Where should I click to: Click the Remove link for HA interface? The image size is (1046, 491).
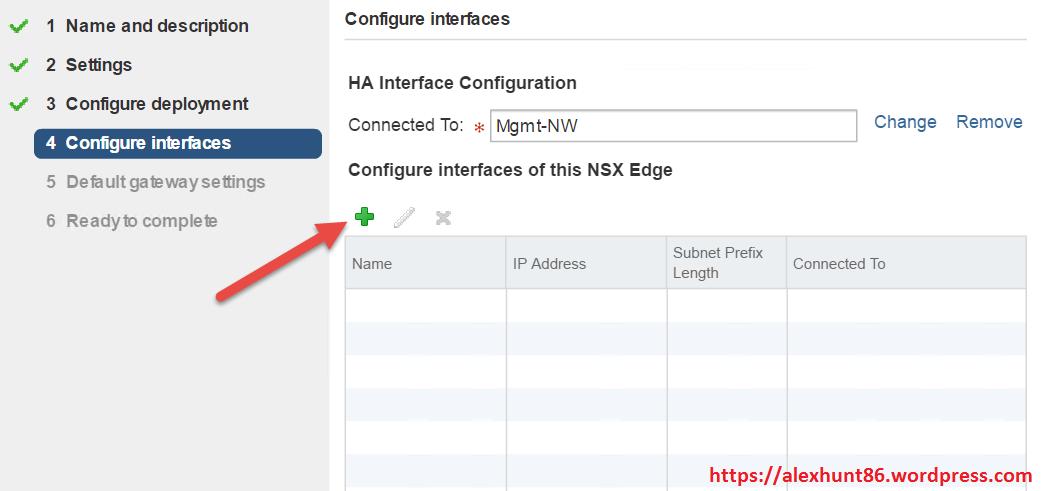tap(989, 122)
